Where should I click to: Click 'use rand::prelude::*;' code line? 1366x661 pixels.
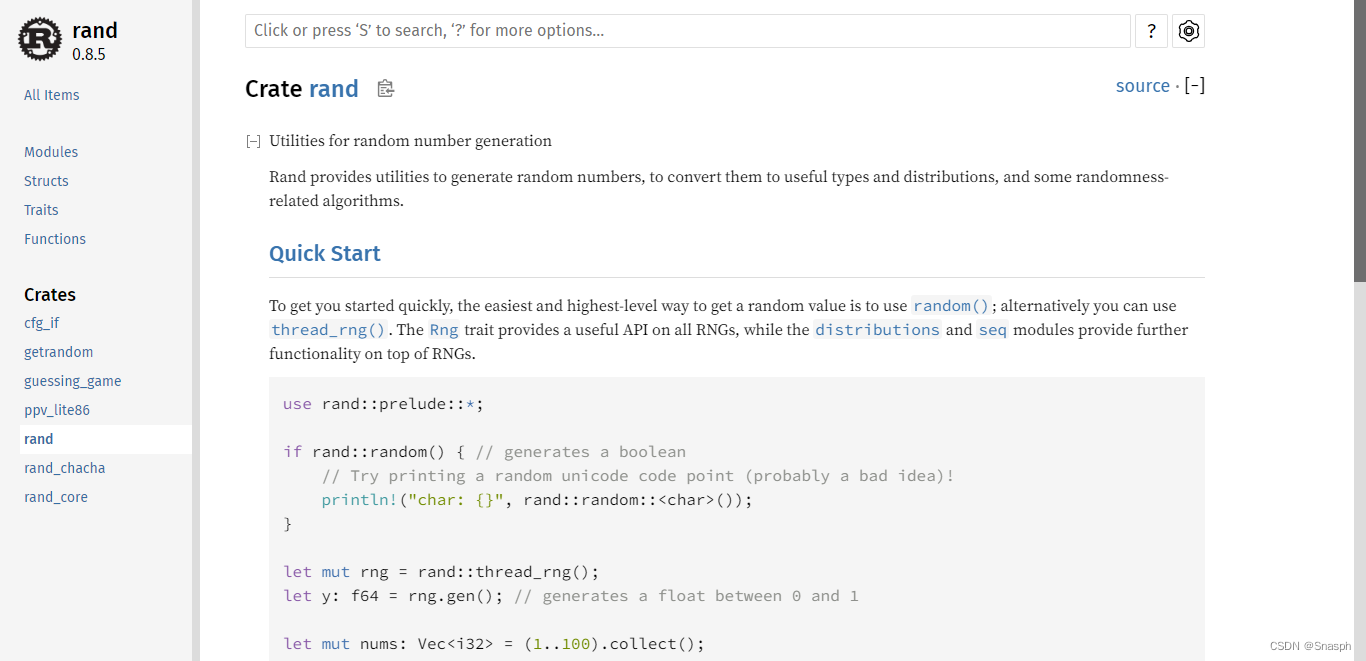(x=383, y=404)
